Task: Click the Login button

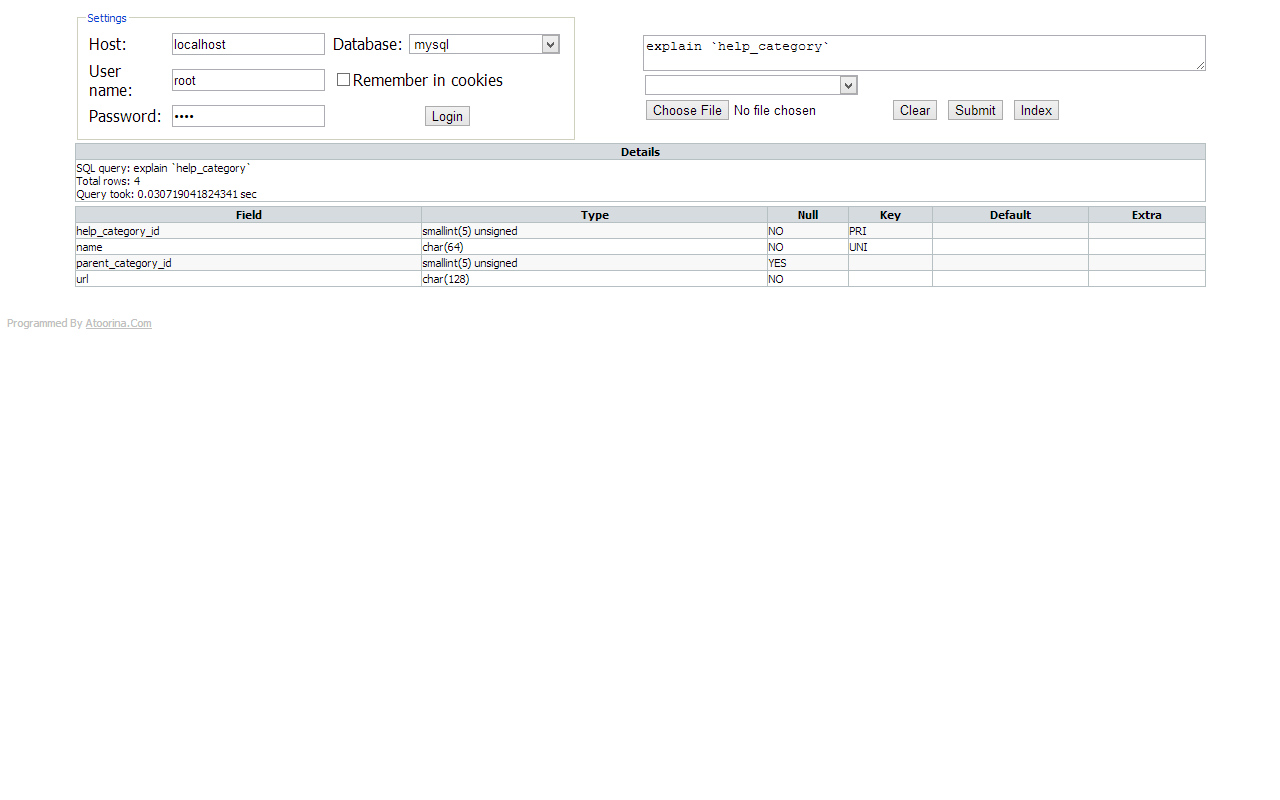Action: point(447,116)
